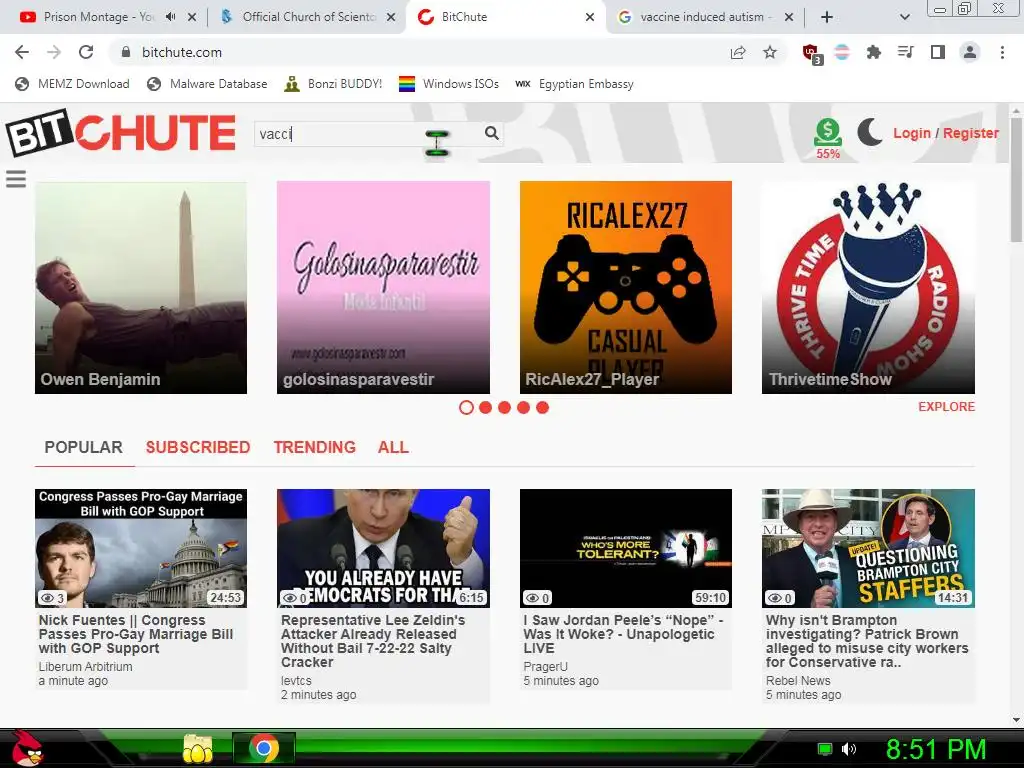Open the Chrome profile avatar
1024x768 pixels.
(x=970, y=52)
